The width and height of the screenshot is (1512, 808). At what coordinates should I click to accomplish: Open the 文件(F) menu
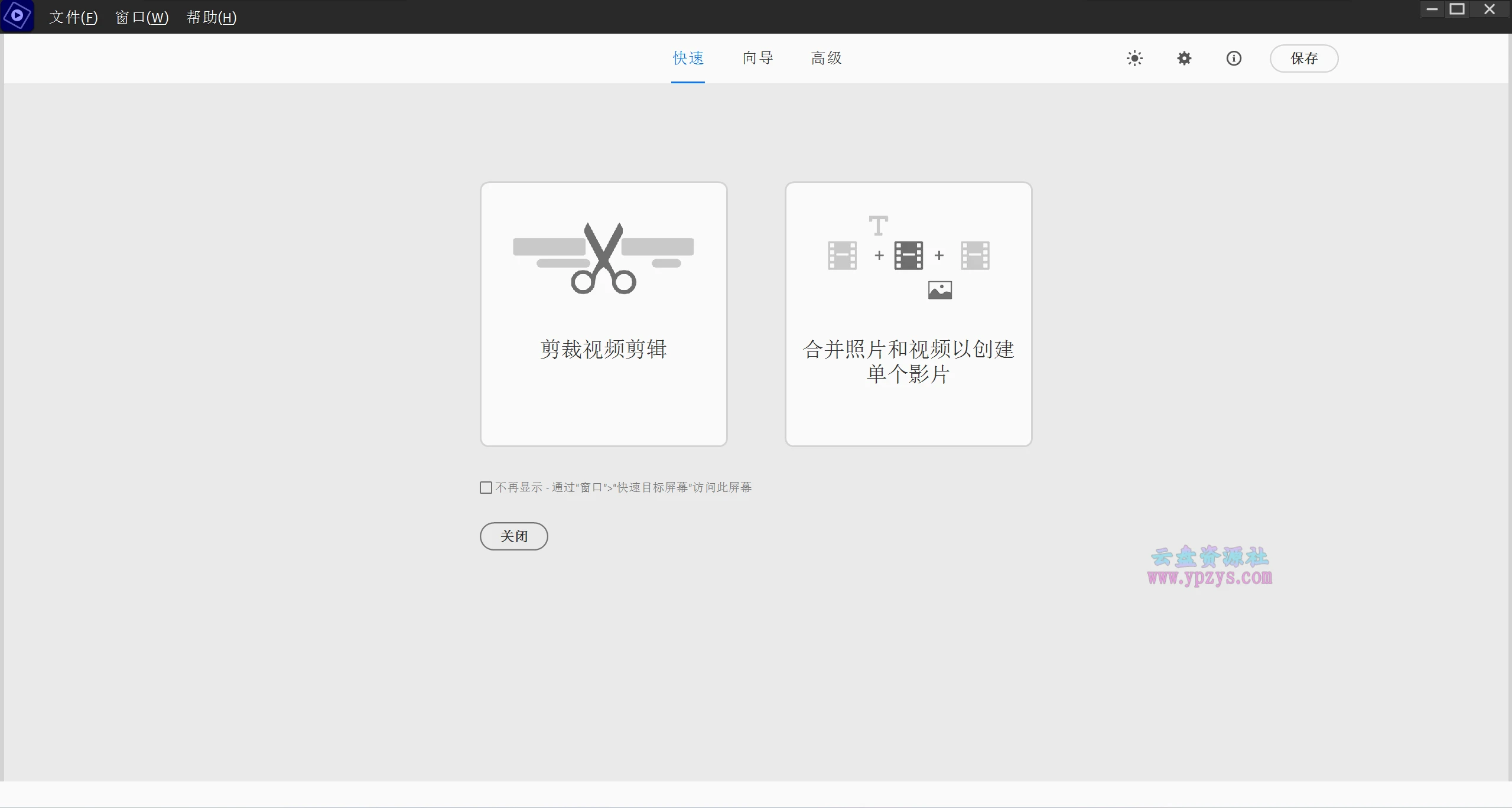point(73,17)
